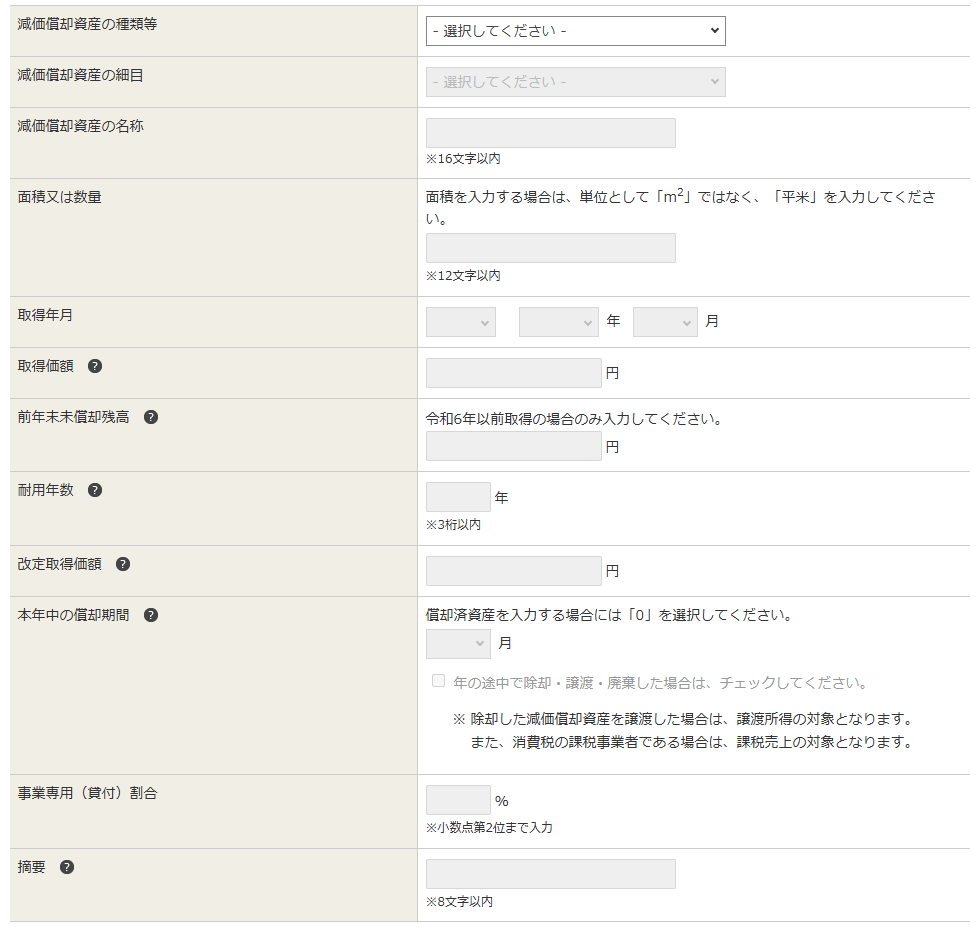978x930 pixels.
Task: Click the 前年末未償却残高 amount field
Action: coord(513,446)
